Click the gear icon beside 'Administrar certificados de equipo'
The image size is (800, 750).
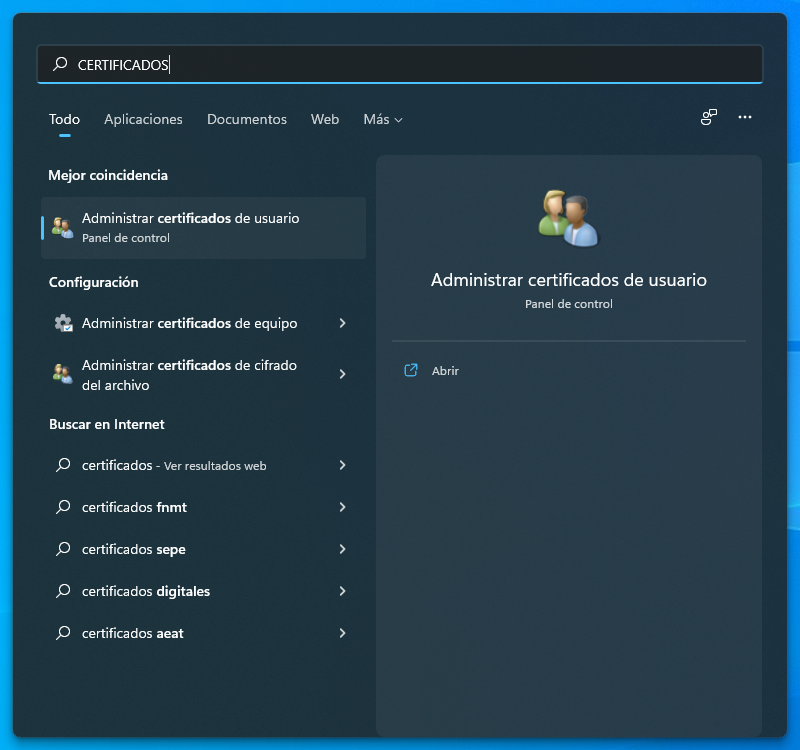[63, 323]
